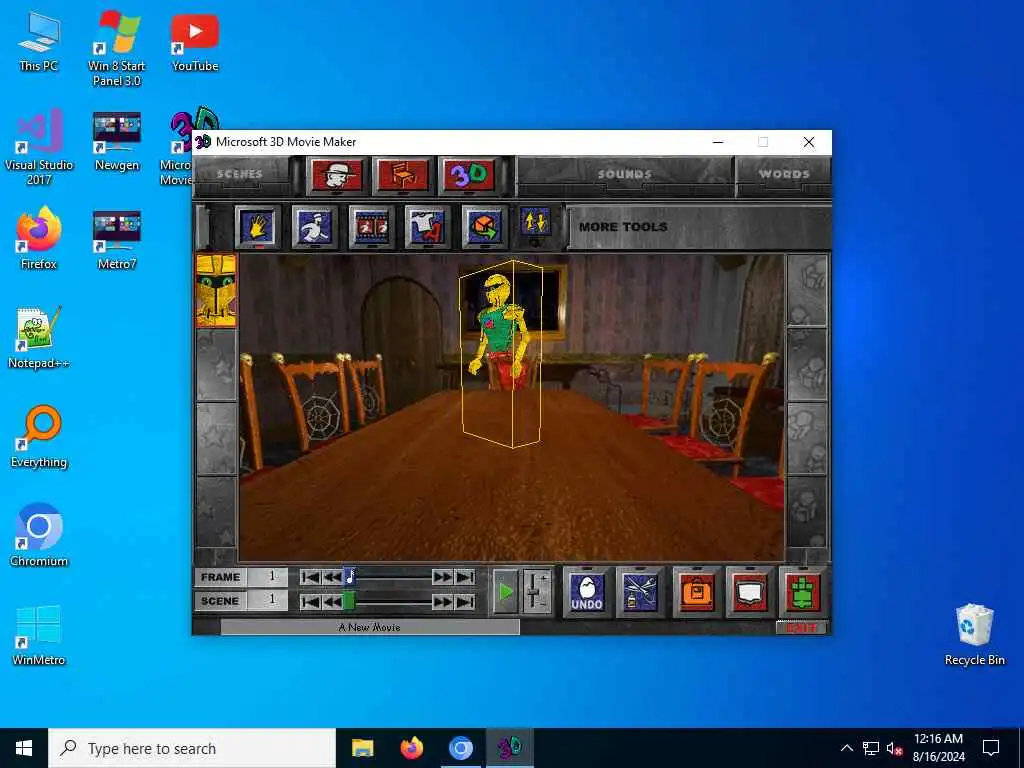Open Chromium from the taskbar
1024x768 pixels.
click(x=460, y=748)
